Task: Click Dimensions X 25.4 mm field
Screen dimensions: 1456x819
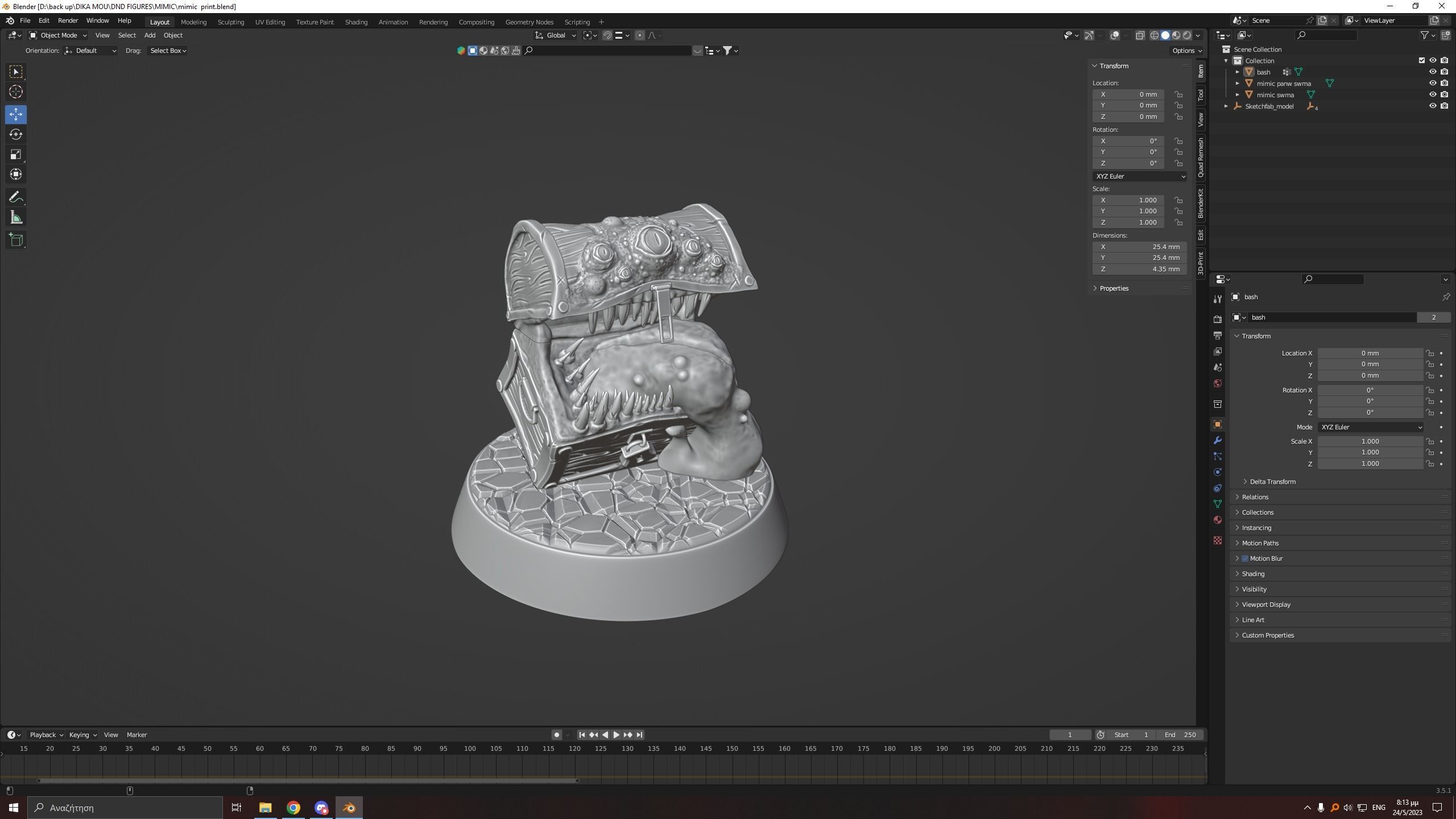Action: (x=1139, y=247)
